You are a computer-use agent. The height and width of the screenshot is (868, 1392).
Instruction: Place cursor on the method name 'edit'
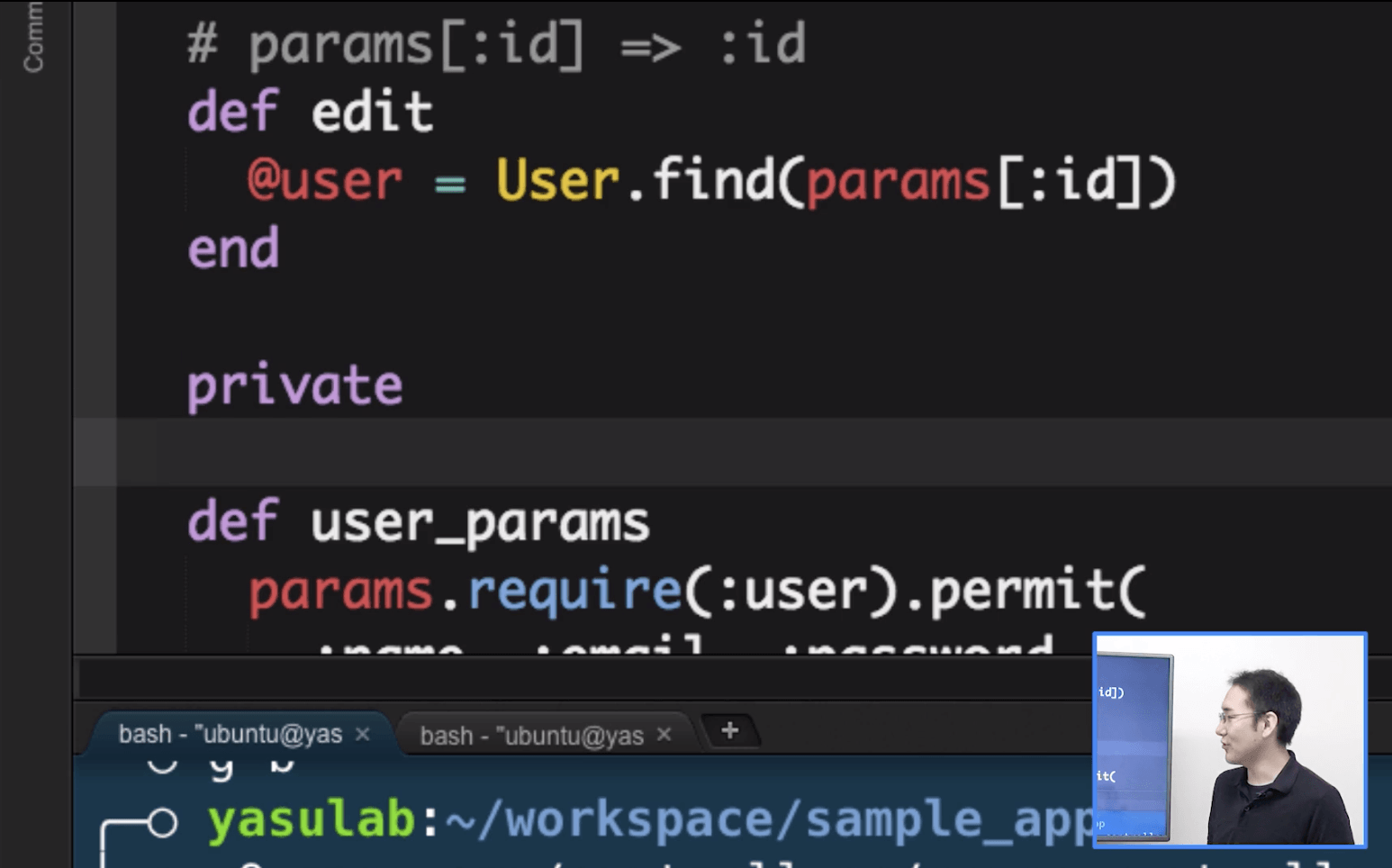click(372, 113)
